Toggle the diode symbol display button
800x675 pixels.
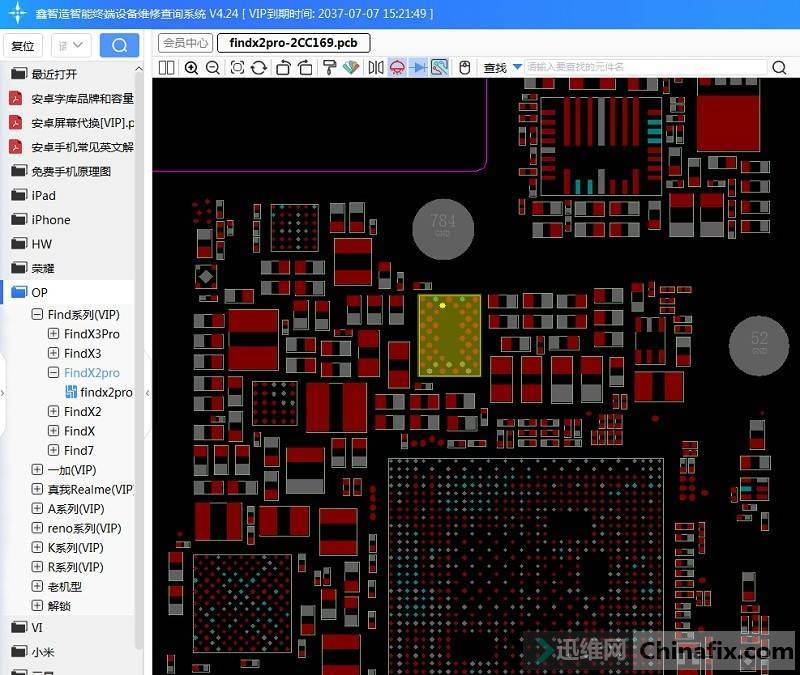pyautogui.click(x=419, y=67)
